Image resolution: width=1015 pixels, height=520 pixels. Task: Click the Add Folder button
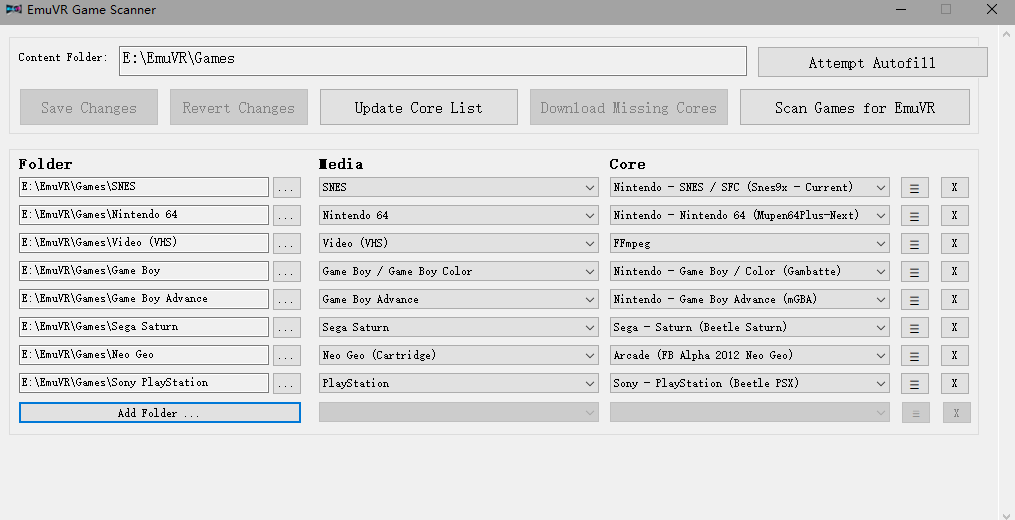tap(160, 413)
